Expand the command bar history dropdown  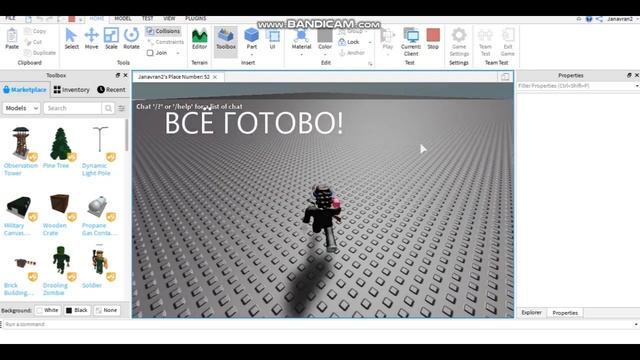[636, 324]
